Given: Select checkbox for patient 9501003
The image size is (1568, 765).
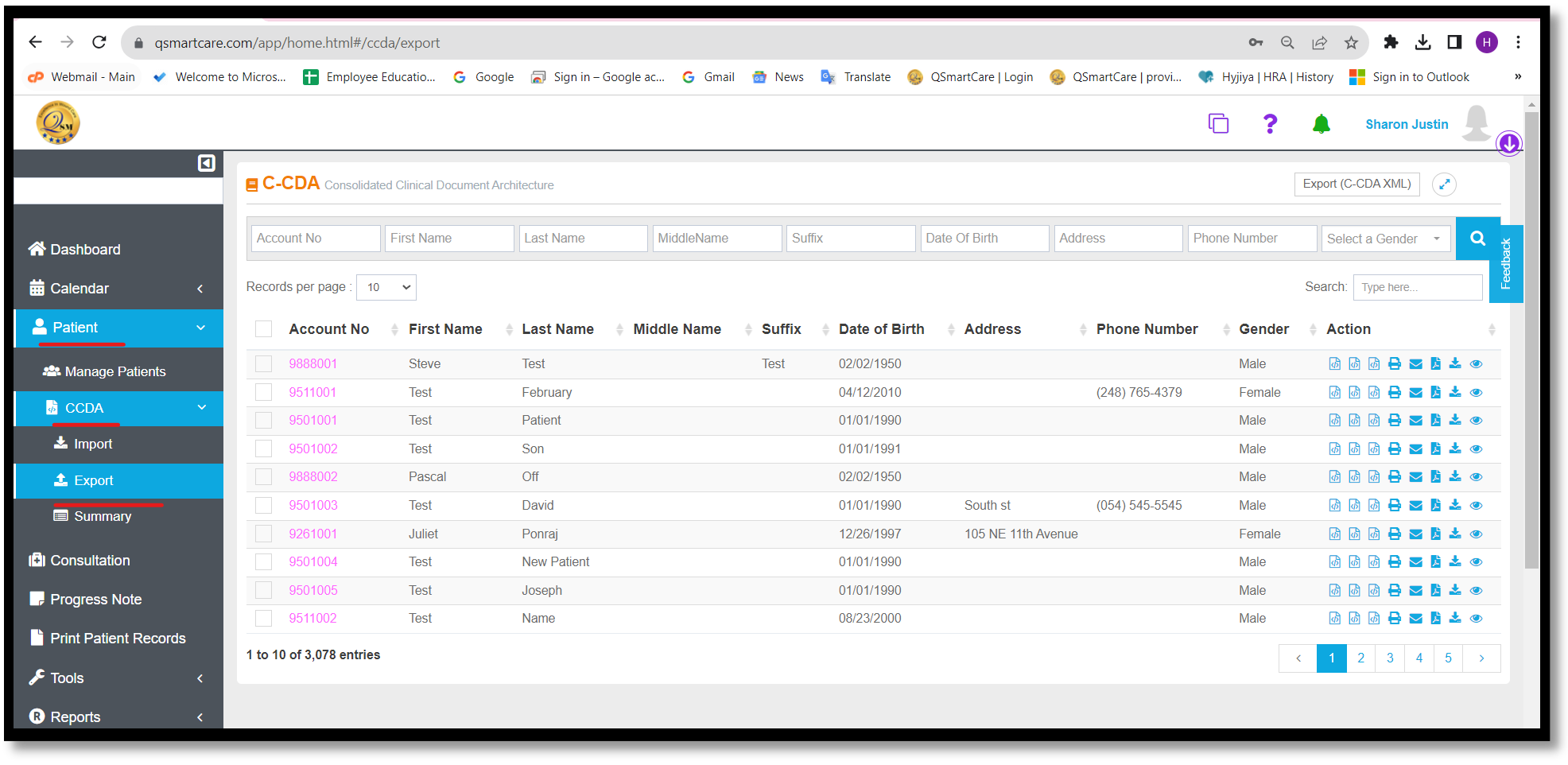Looking at the screenshot, I should point(264,506).
